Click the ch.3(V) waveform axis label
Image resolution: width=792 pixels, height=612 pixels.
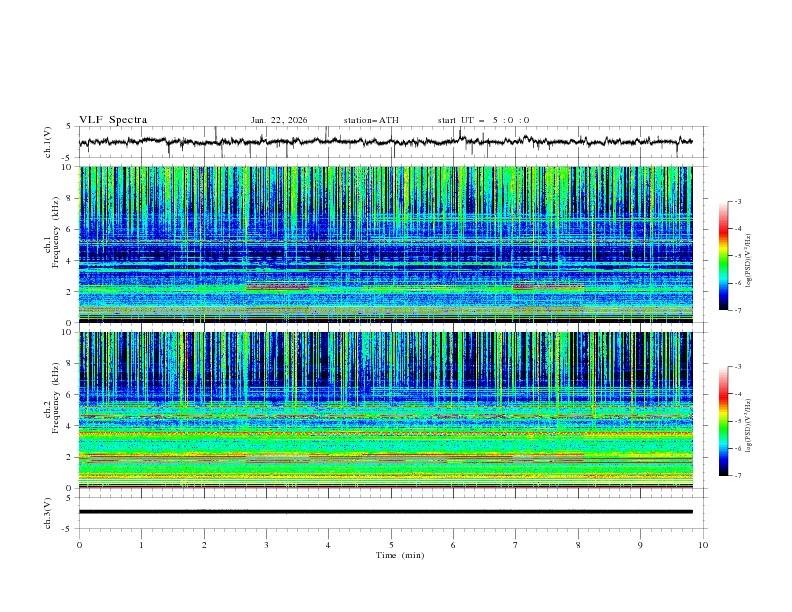48,512
